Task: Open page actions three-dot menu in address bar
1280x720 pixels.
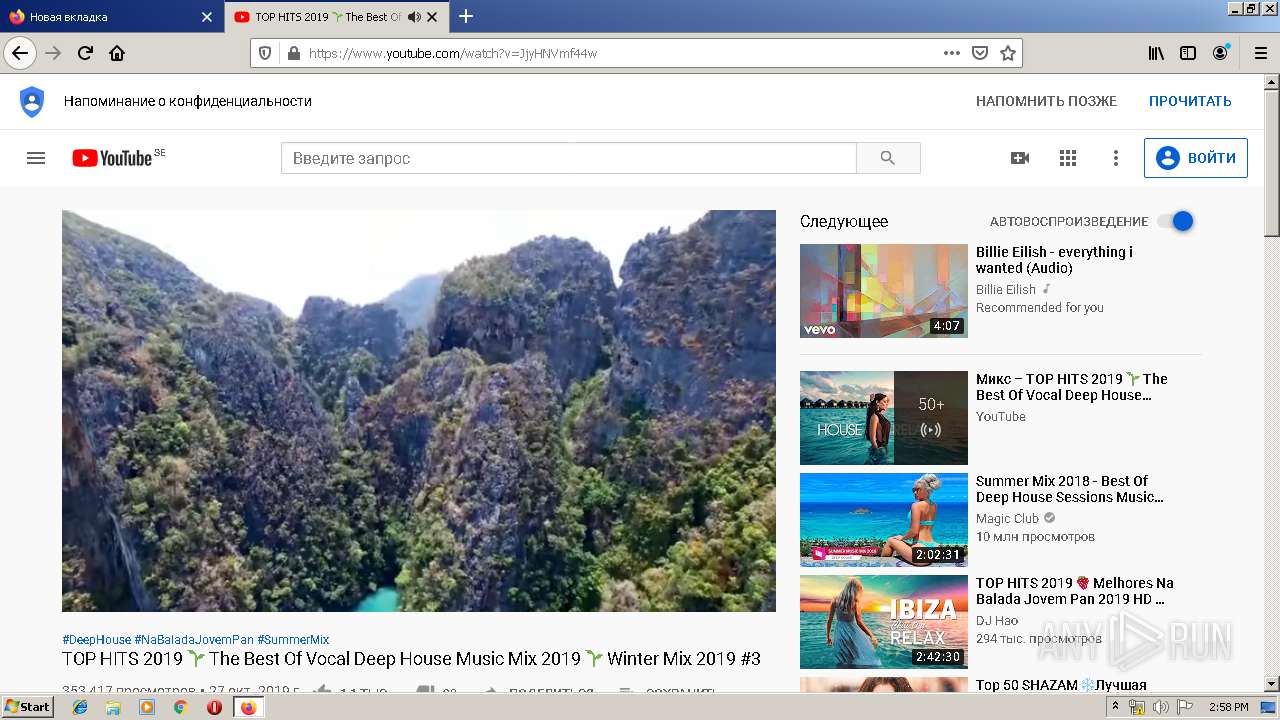Action: pyautogui.click(x=952, y=53)
